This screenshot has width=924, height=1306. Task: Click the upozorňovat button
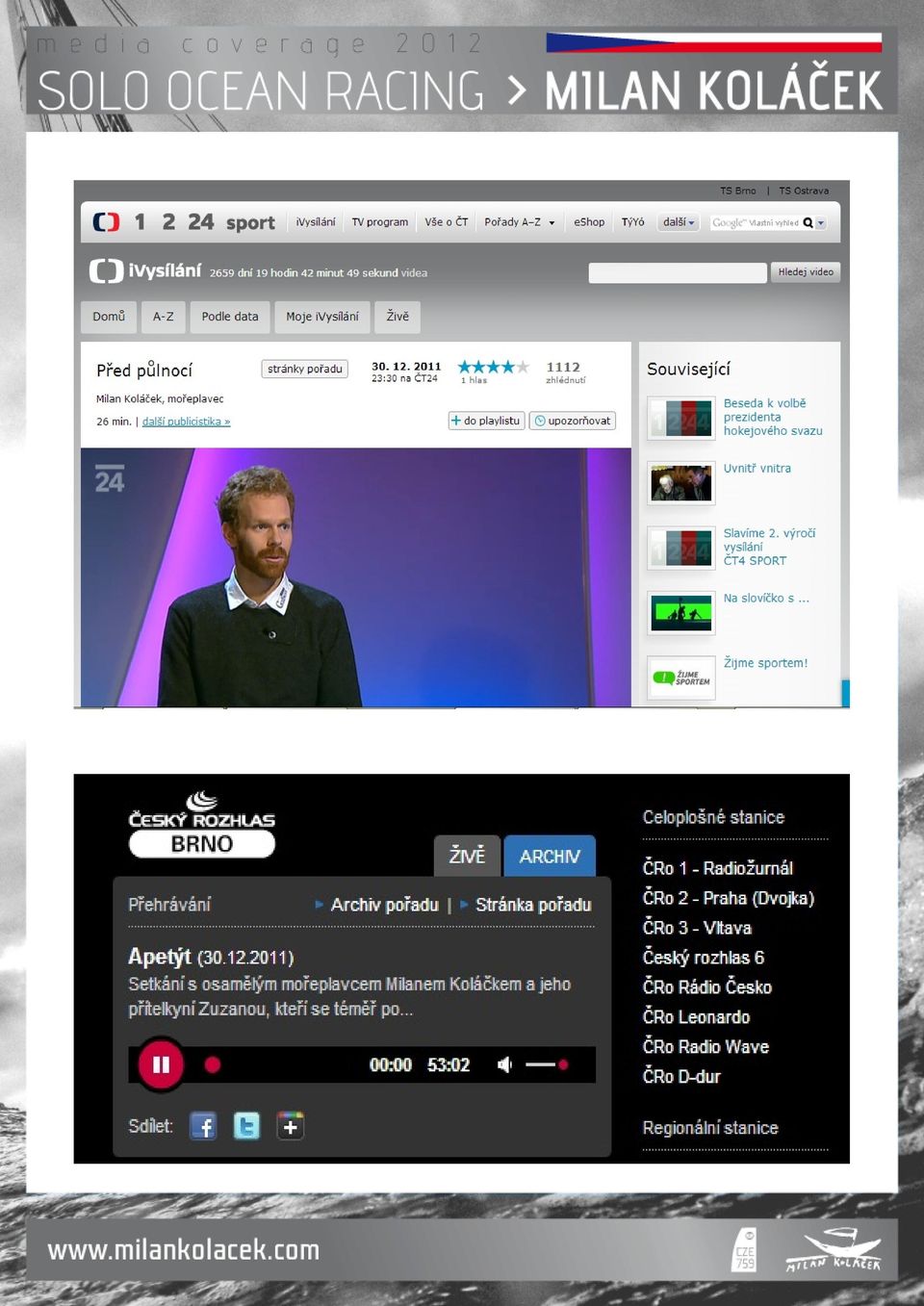pos(573,421)
